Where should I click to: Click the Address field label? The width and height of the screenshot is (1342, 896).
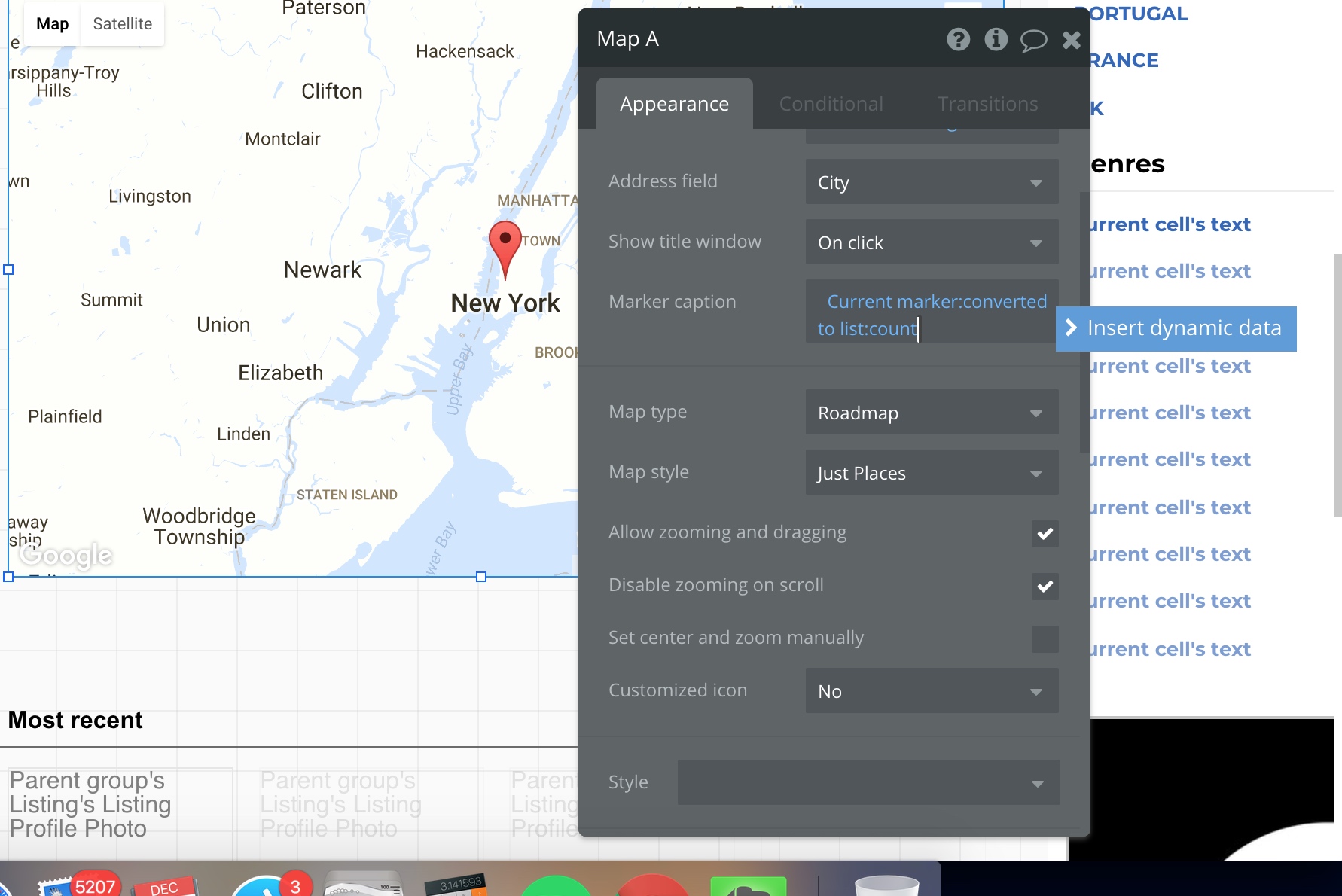pos(663,181)
